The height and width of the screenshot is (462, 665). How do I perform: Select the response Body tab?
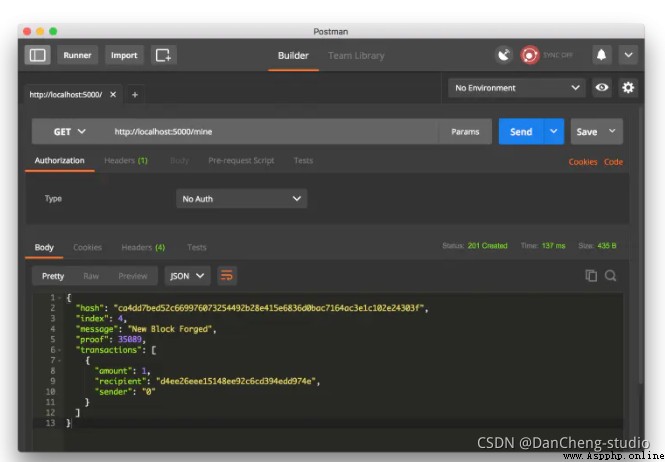coord(44,247)
